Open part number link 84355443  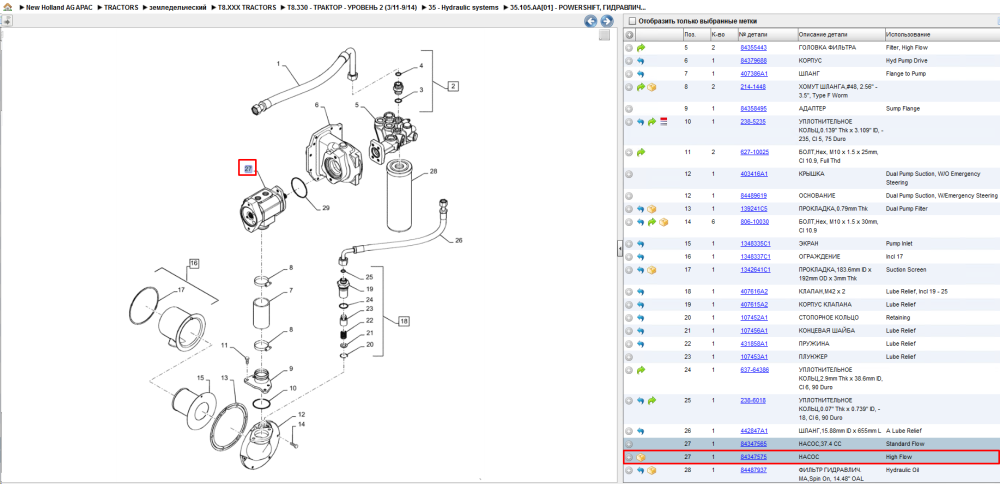tap(753, 48)
